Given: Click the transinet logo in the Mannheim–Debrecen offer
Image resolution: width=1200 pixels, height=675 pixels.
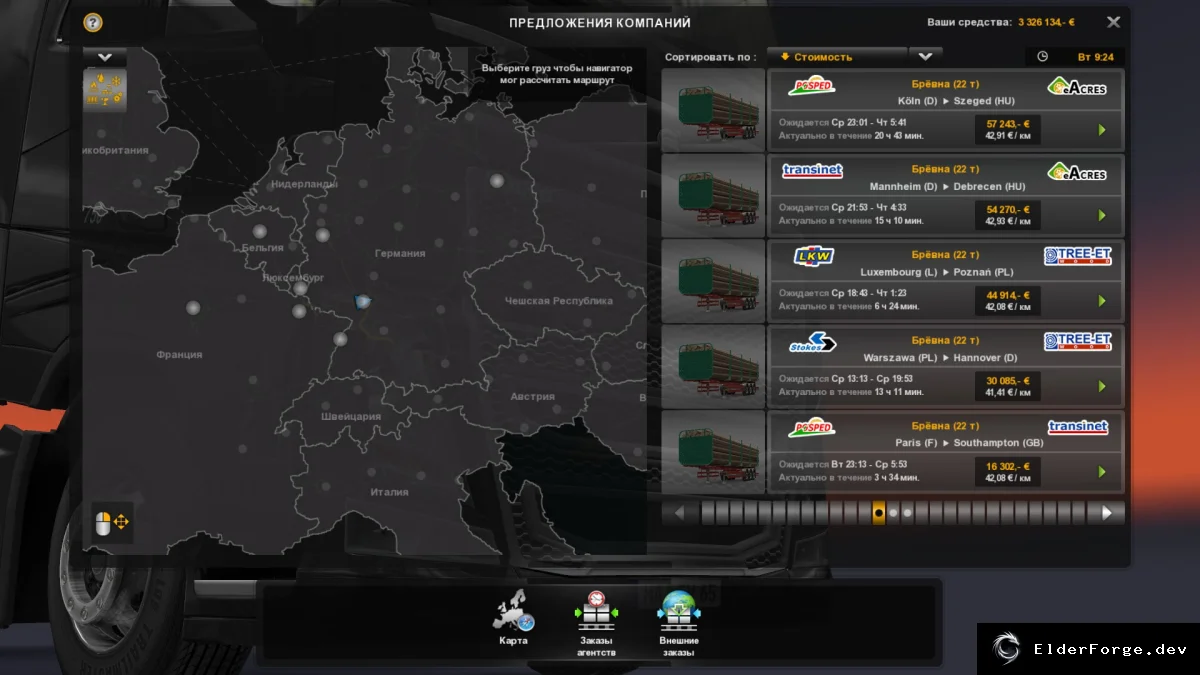Looking at the screenshot, I should pyautogui.click(x=812, y=171).
